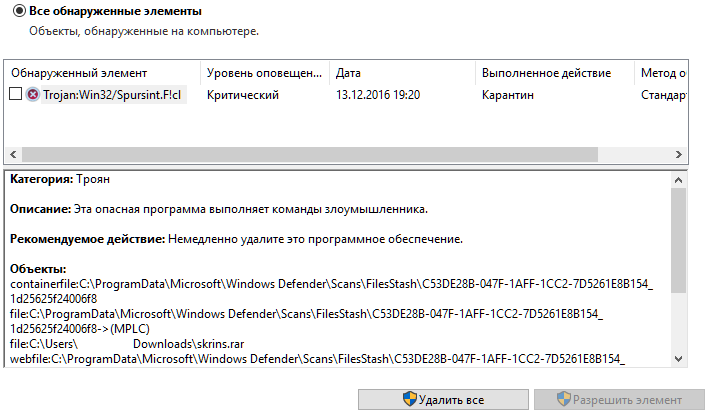This screenshot has width=707, height=420.
Task: Click the 'Удалить все' button
Action: coord(443,400)
